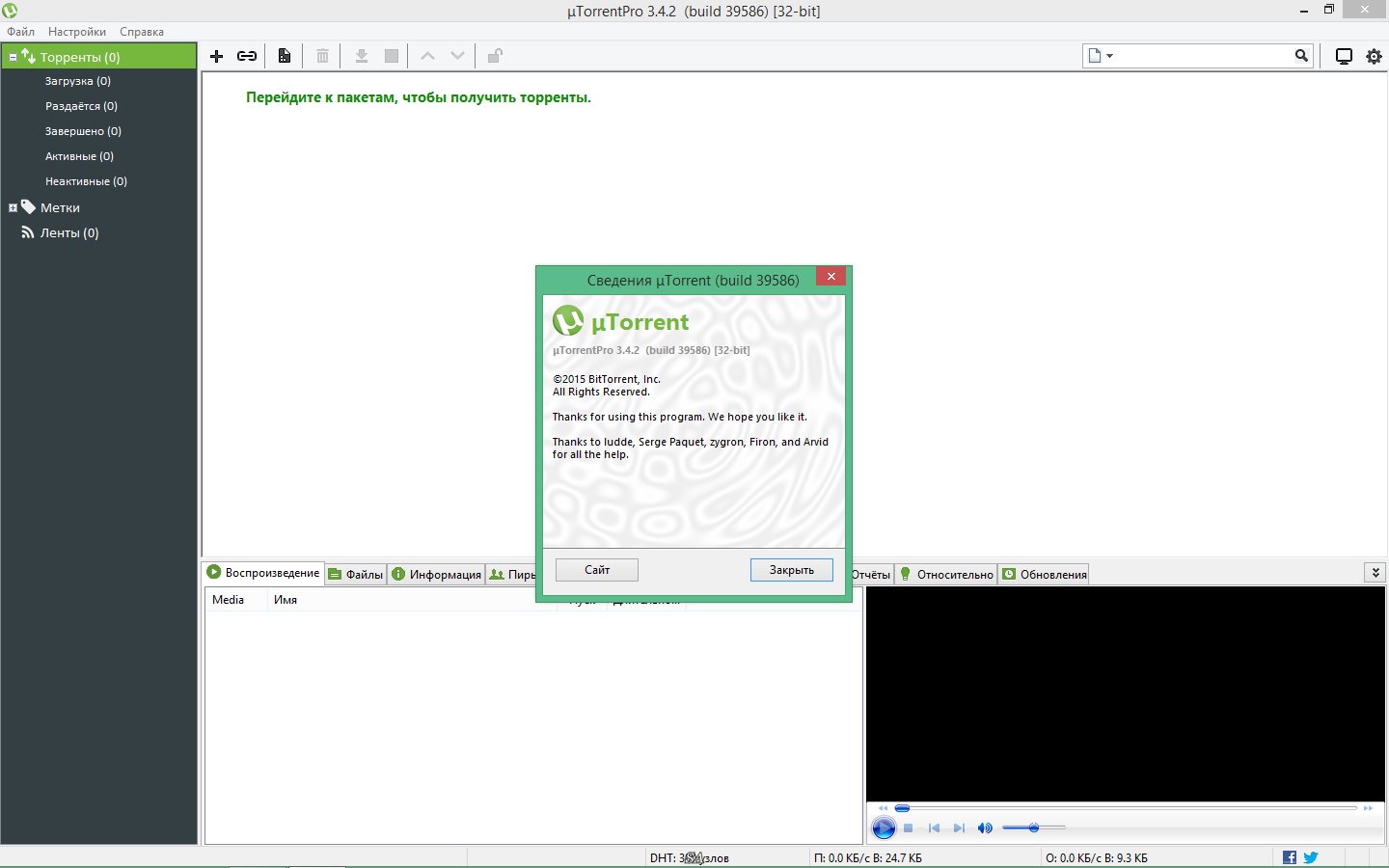Switch to the Файлы tab

click(356, 574)
